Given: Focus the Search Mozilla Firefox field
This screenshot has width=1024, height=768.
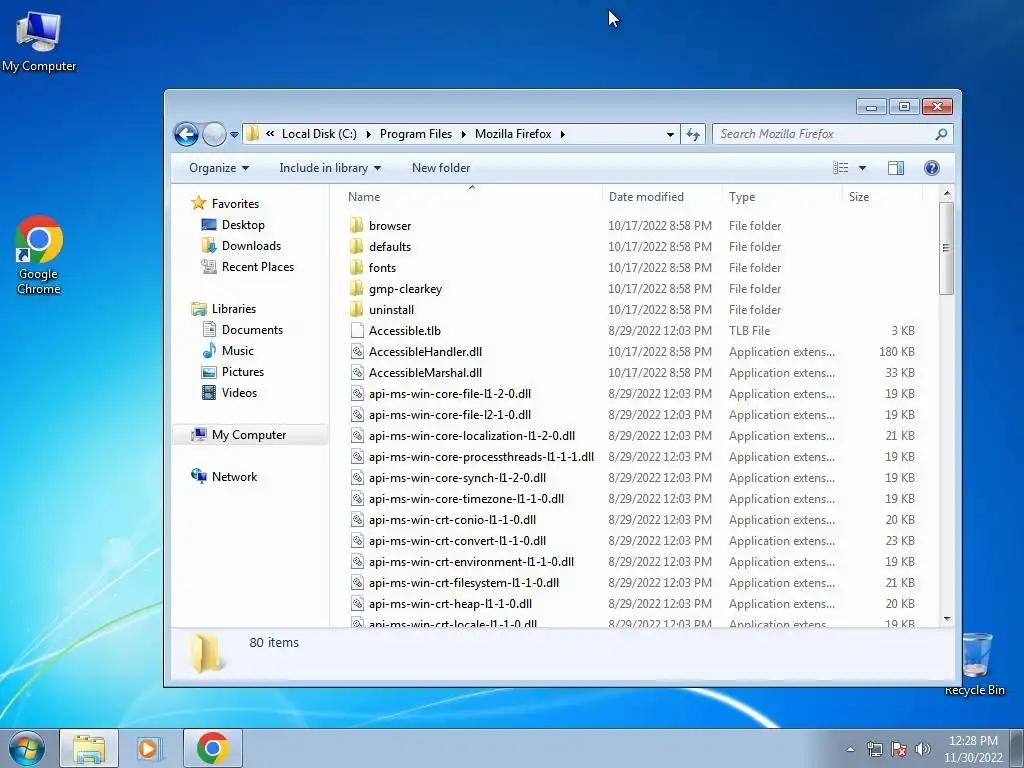Looking at the screenshot, I should [833, 135].
